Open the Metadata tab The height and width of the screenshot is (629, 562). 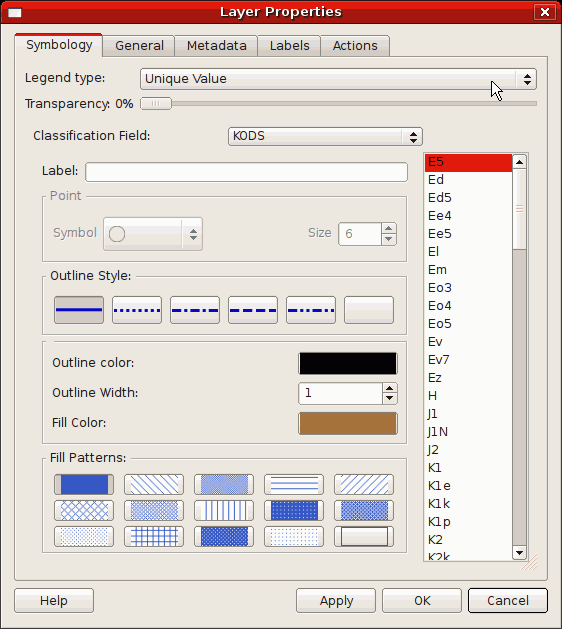pyautogui.click(x=217, y=46)
